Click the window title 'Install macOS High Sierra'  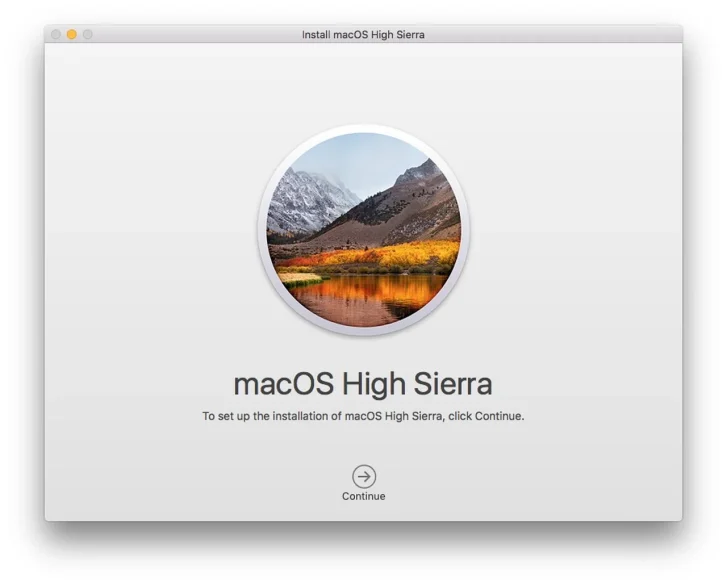pyautogui.click(x=363, y=35)
